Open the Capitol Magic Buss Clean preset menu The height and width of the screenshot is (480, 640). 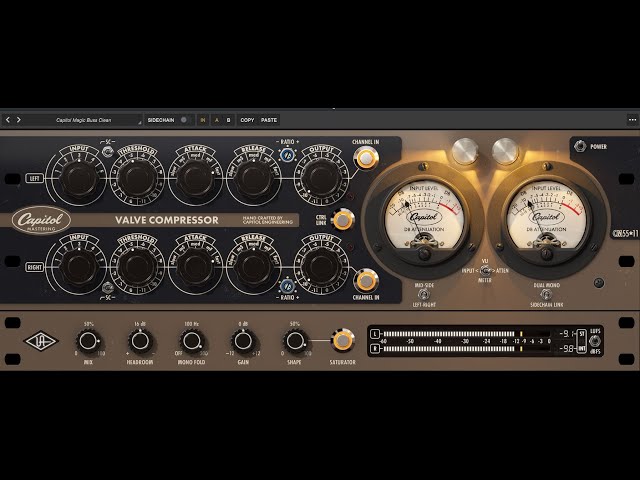tap(84, 120)
